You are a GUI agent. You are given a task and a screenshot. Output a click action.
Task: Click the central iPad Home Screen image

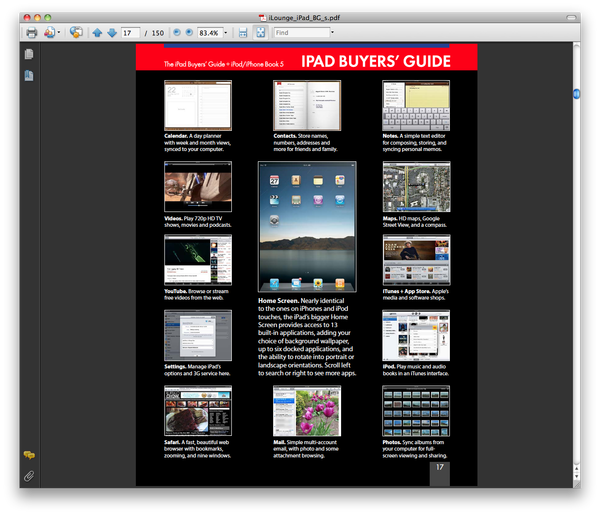(307, 227)
